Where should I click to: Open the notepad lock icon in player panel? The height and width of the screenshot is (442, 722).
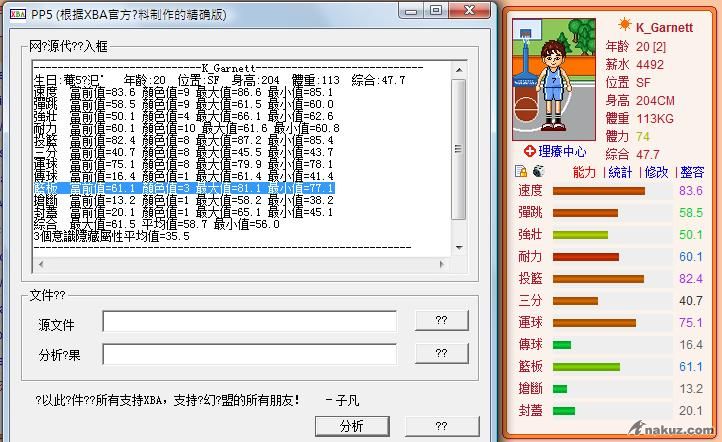click(521, 171)
